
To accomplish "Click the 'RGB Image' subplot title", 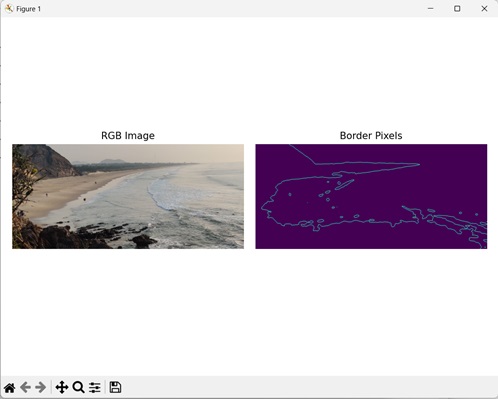I will [128, 136].
